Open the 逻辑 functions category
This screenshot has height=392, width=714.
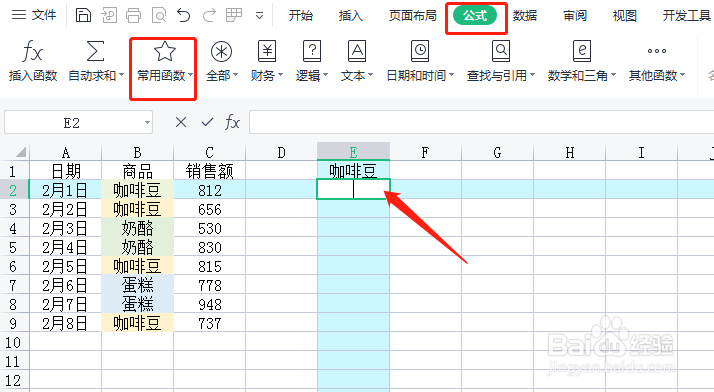pyautogui.click(x=312, y=61)
